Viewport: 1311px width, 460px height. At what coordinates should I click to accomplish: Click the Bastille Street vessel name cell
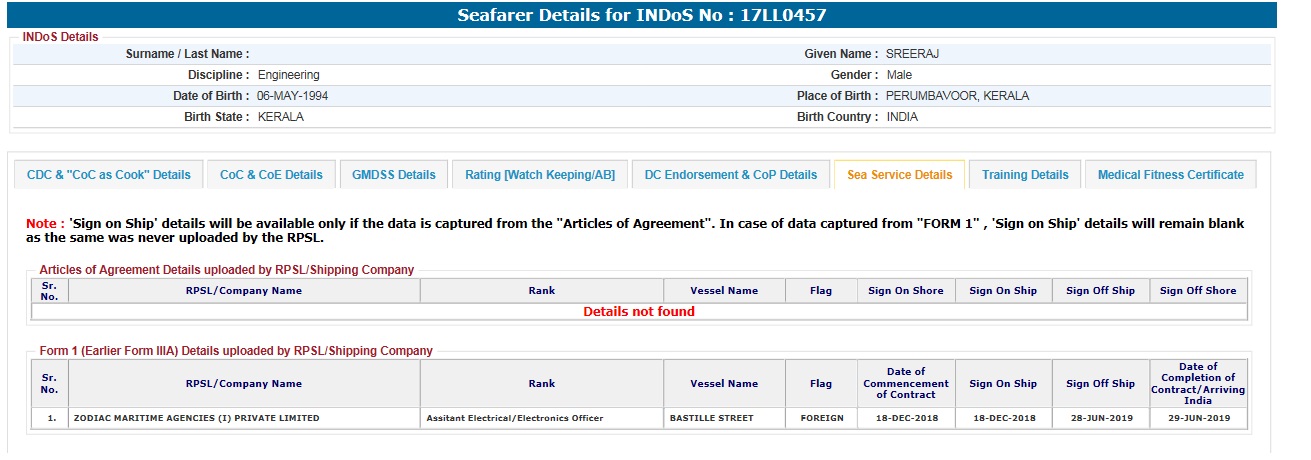713,418
